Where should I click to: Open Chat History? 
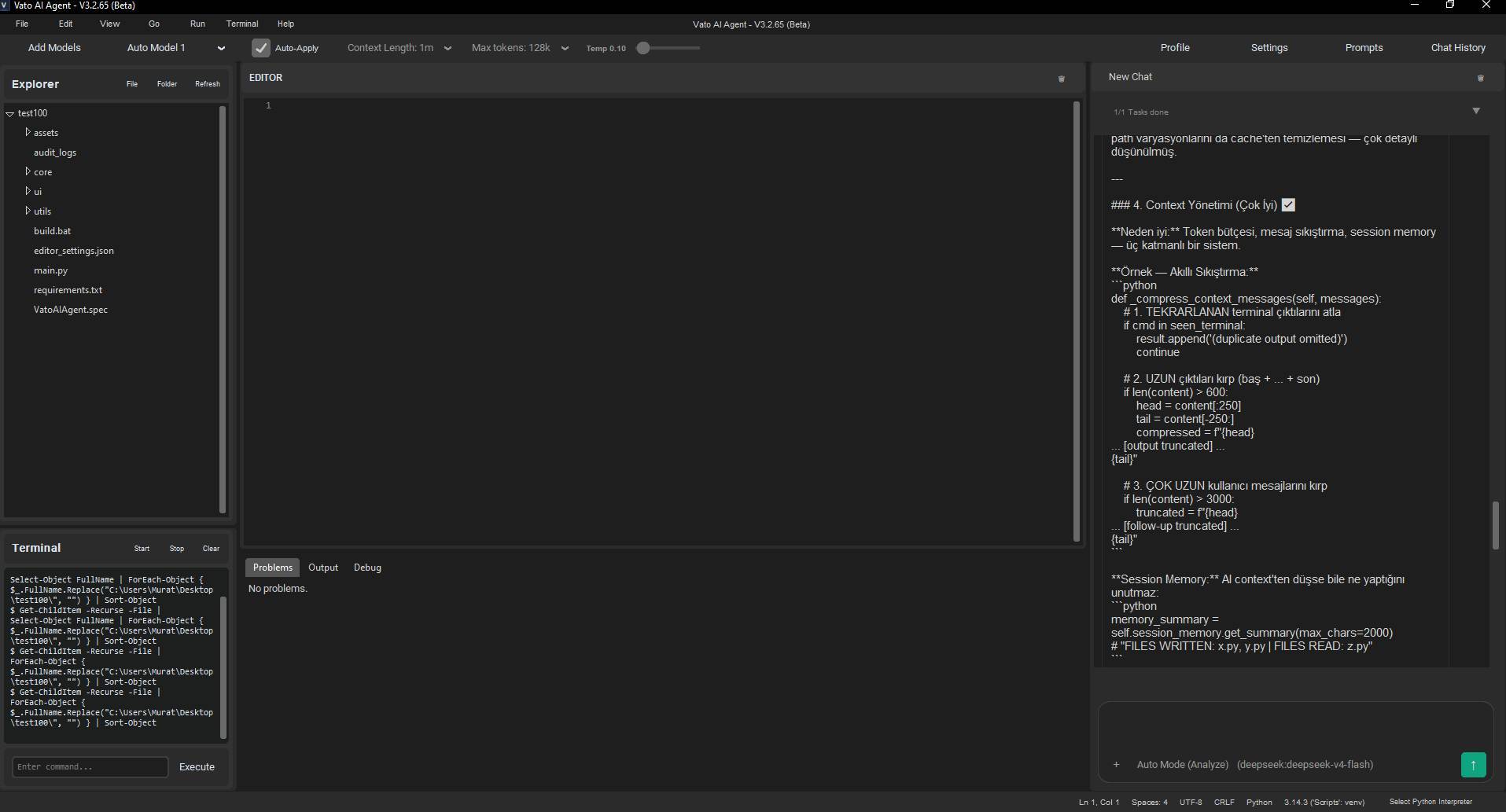tap(1458, 48)
